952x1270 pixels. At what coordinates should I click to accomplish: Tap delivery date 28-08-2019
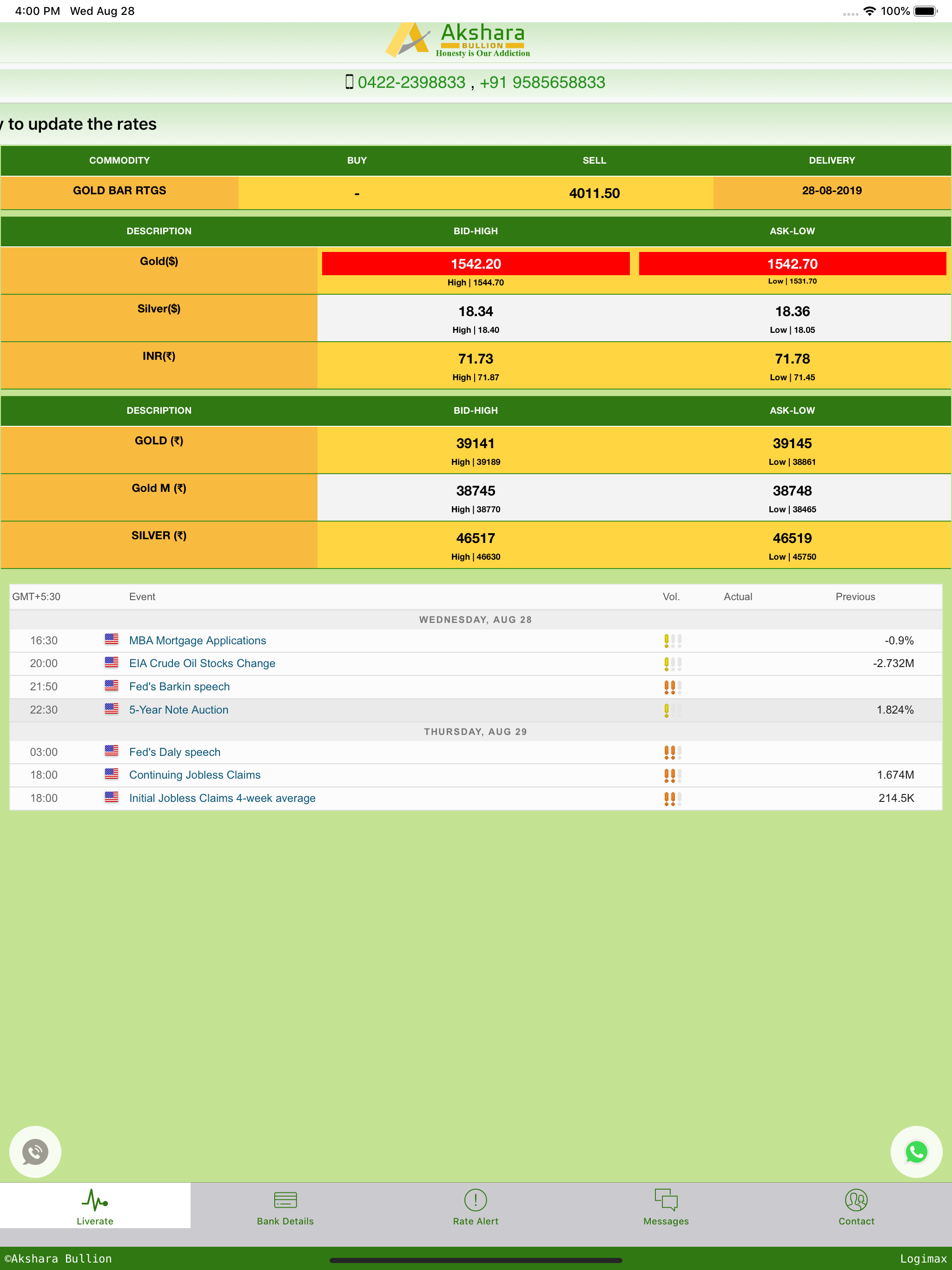point(832,191)
